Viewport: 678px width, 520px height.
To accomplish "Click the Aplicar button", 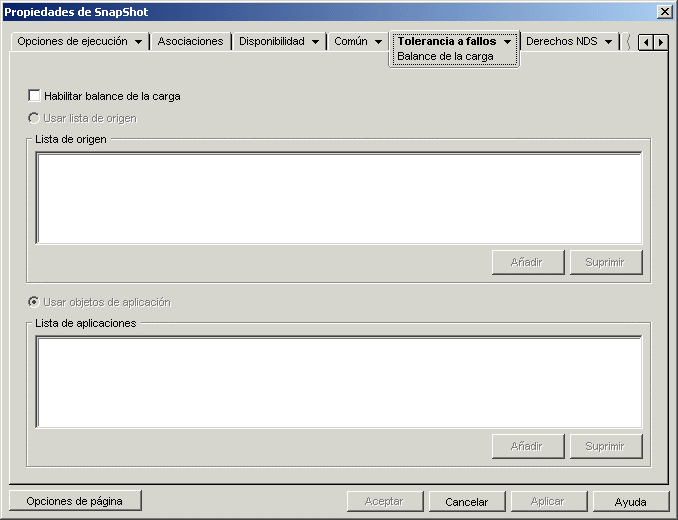I will pyautogui.click(x=549, y=501).
